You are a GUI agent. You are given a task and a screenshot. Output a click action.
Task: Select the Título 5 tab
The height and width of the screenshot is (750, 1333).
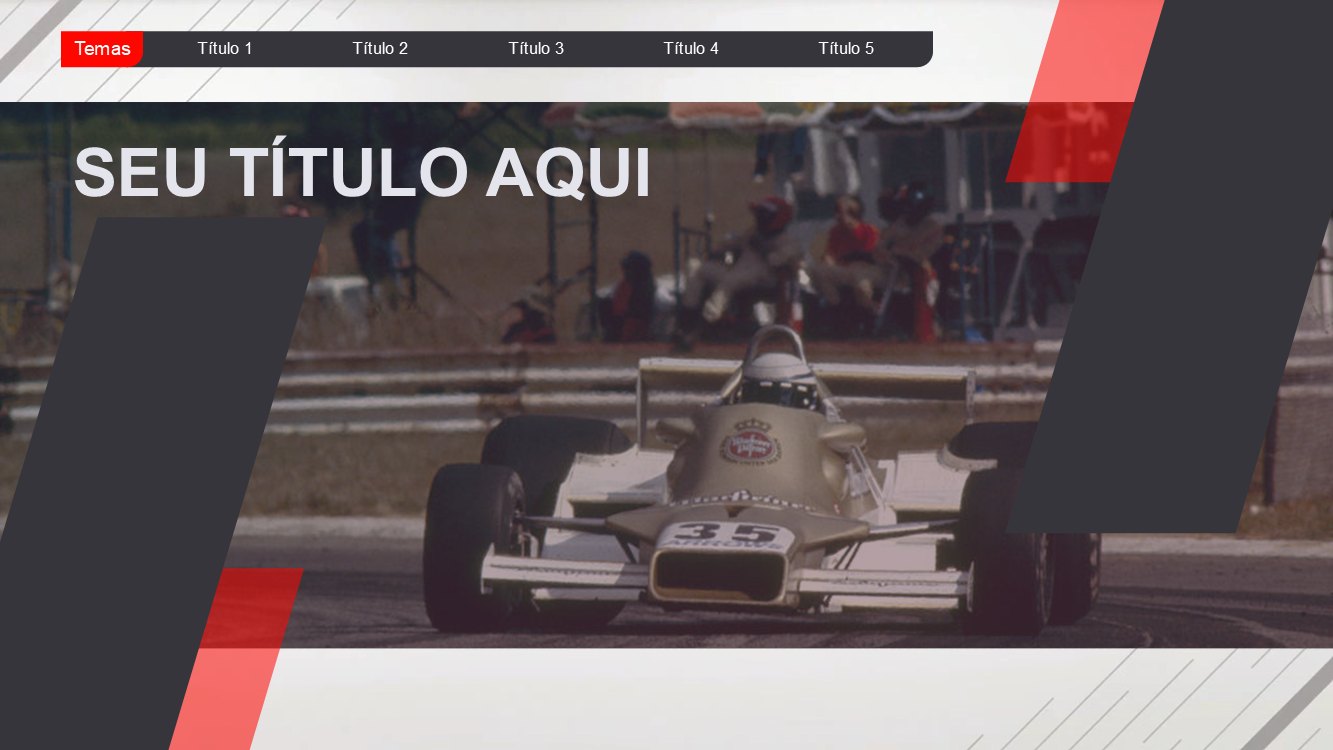click(846, 49)
